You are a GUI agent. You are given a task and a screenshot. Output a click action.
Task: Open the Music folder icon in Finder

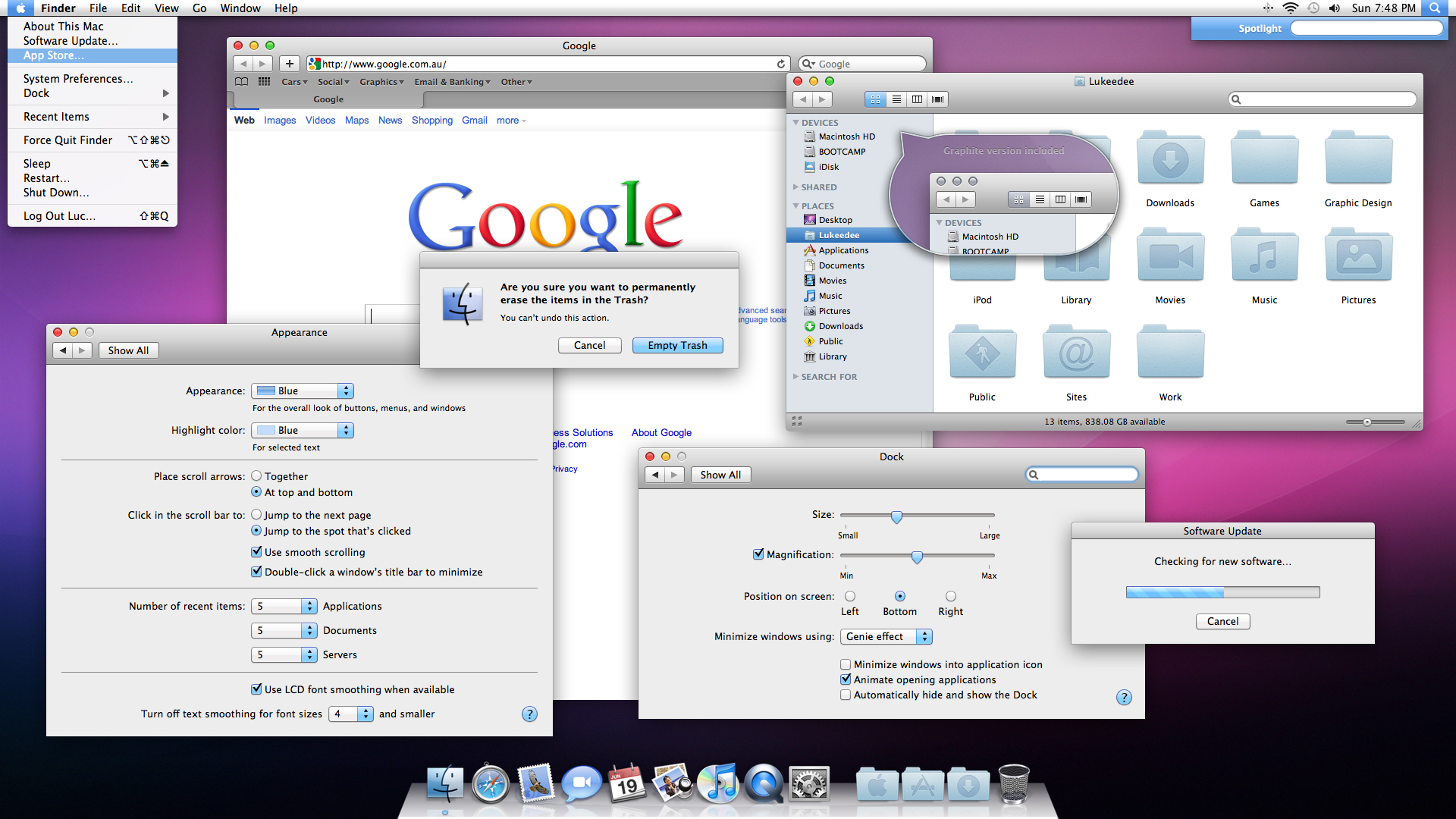pos(1264,256)
